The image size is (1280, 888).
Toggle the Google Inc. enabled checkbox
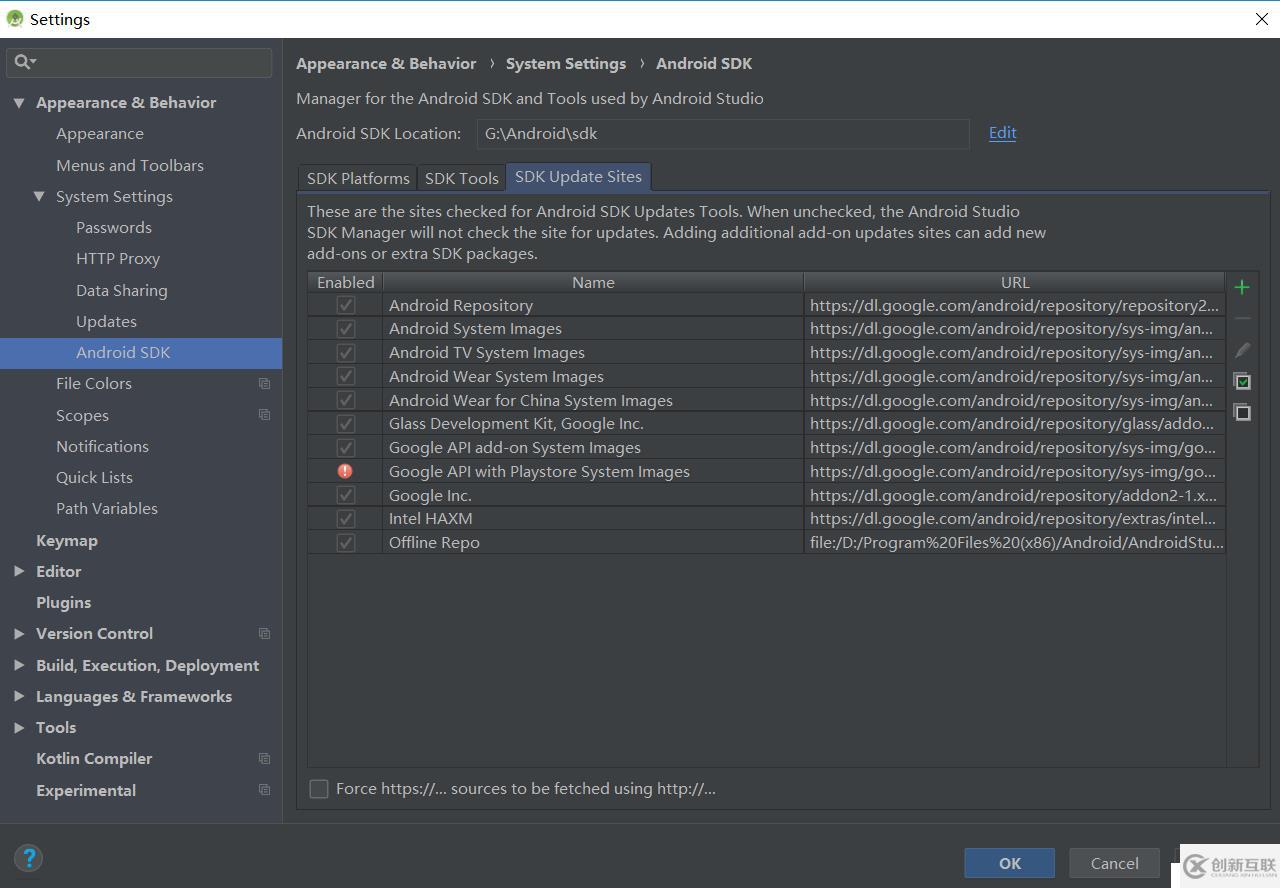tap(345, 495)
